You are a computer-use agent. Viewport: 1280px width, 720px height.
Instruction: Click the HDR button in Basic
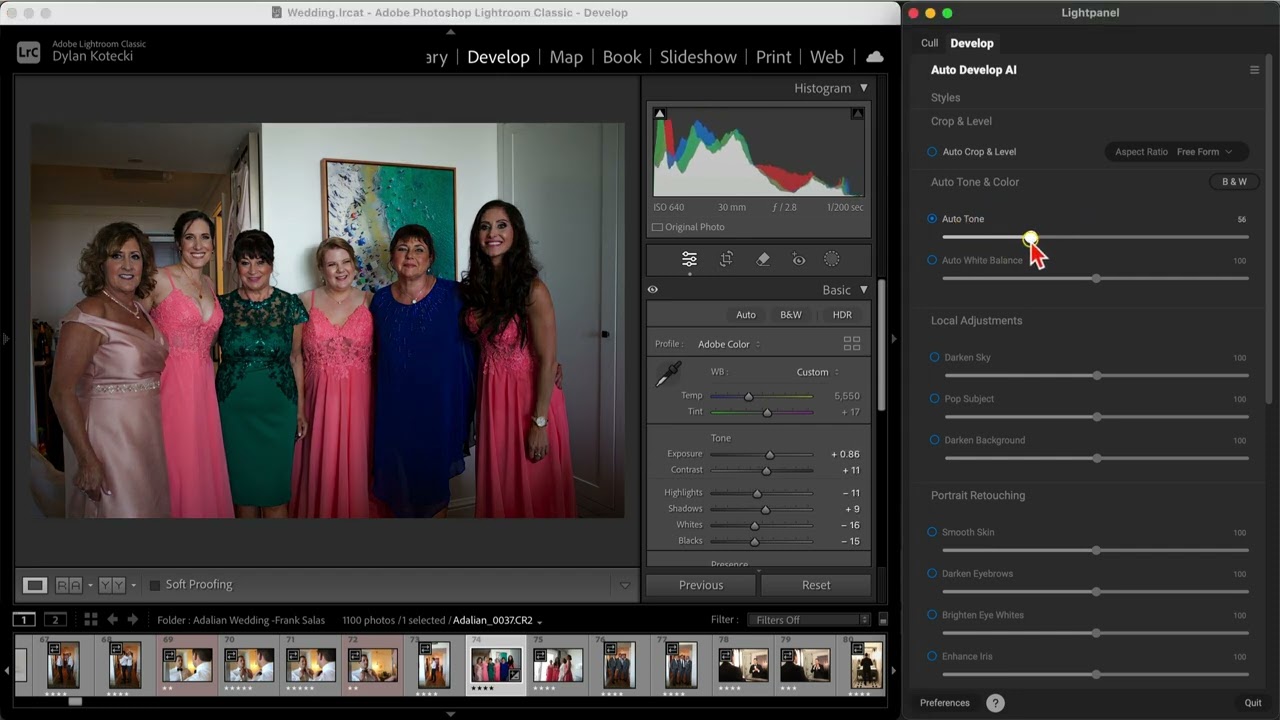[x=842, y=315]
